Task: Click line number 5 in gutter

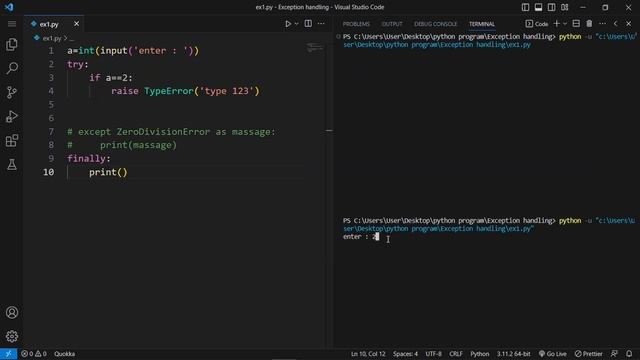Action: (51, 104)
